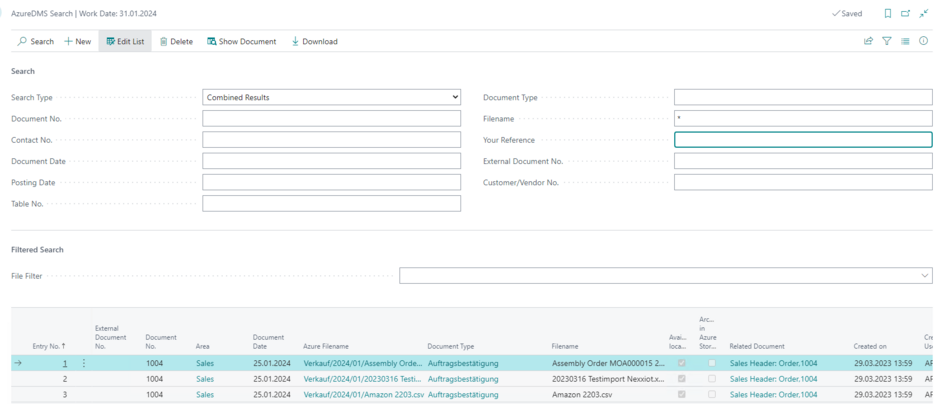940x404 pixels.
Task: Toggle Available locally checkbox for Amazon 2203.csv
Action: [x=682, y=395]
